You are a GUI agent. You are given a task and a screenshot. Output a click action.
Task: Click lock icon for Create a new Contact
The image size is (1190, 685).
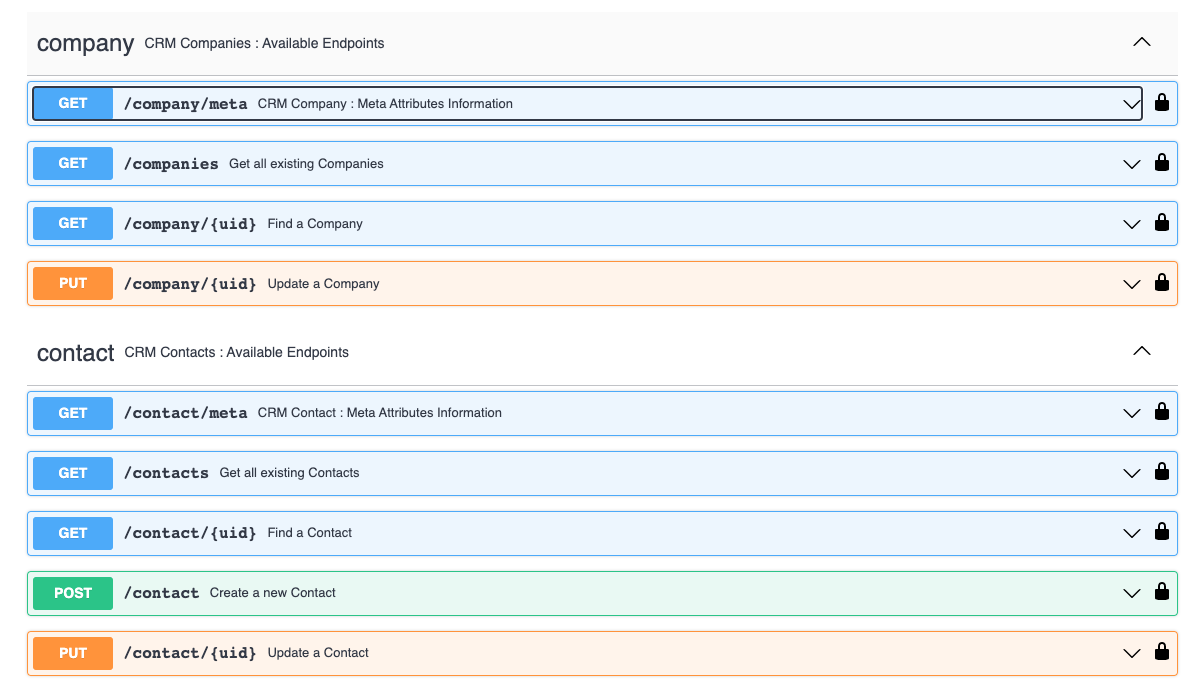[x=1161, y=591]
